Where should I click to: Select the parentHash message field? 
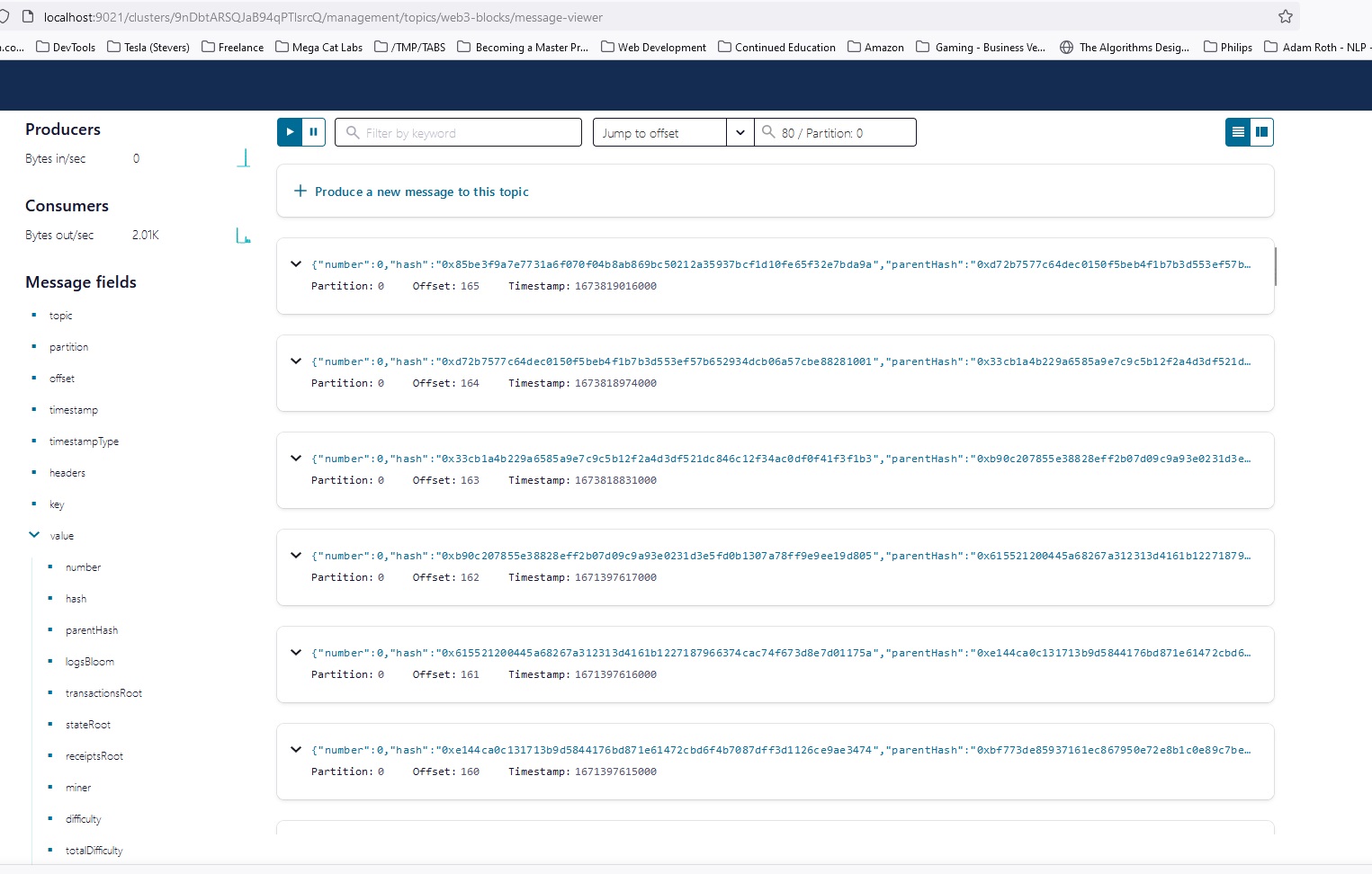pos(92,629)
